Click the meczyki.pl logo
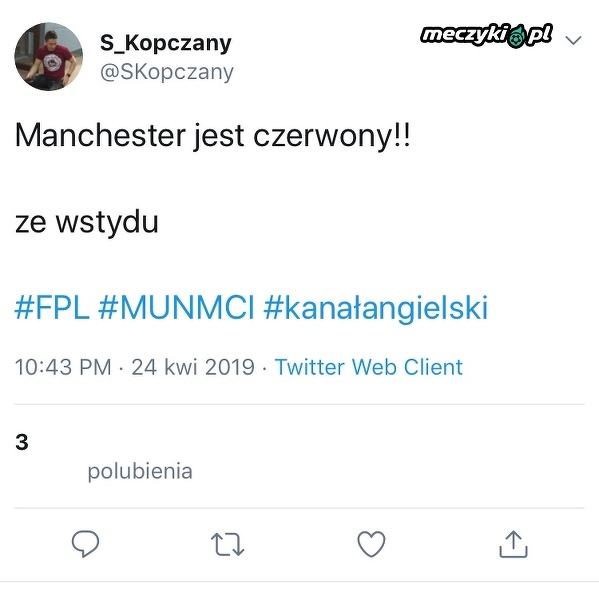Screen dimensions: 599x596 tap(486, 36)
